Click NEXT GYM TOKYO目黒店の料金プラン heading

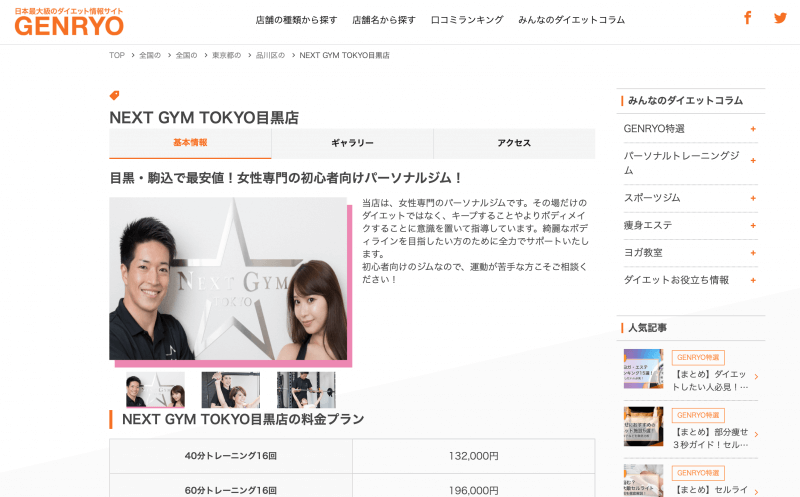coord(243,419)
